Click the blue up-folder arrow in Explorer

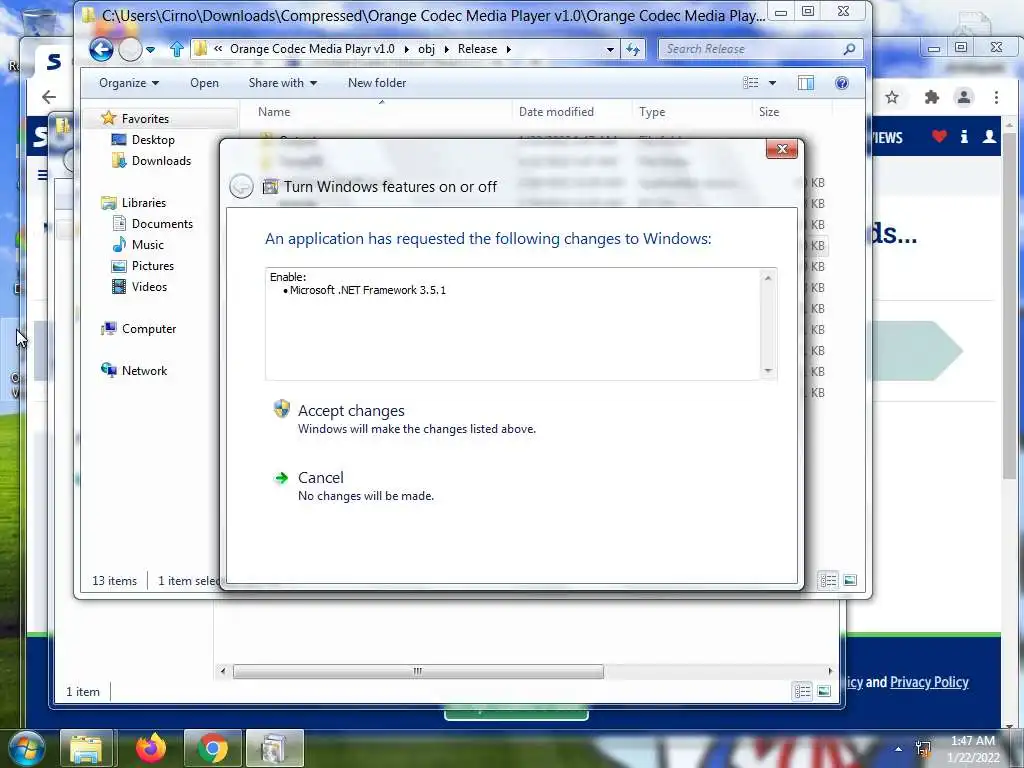176,49
